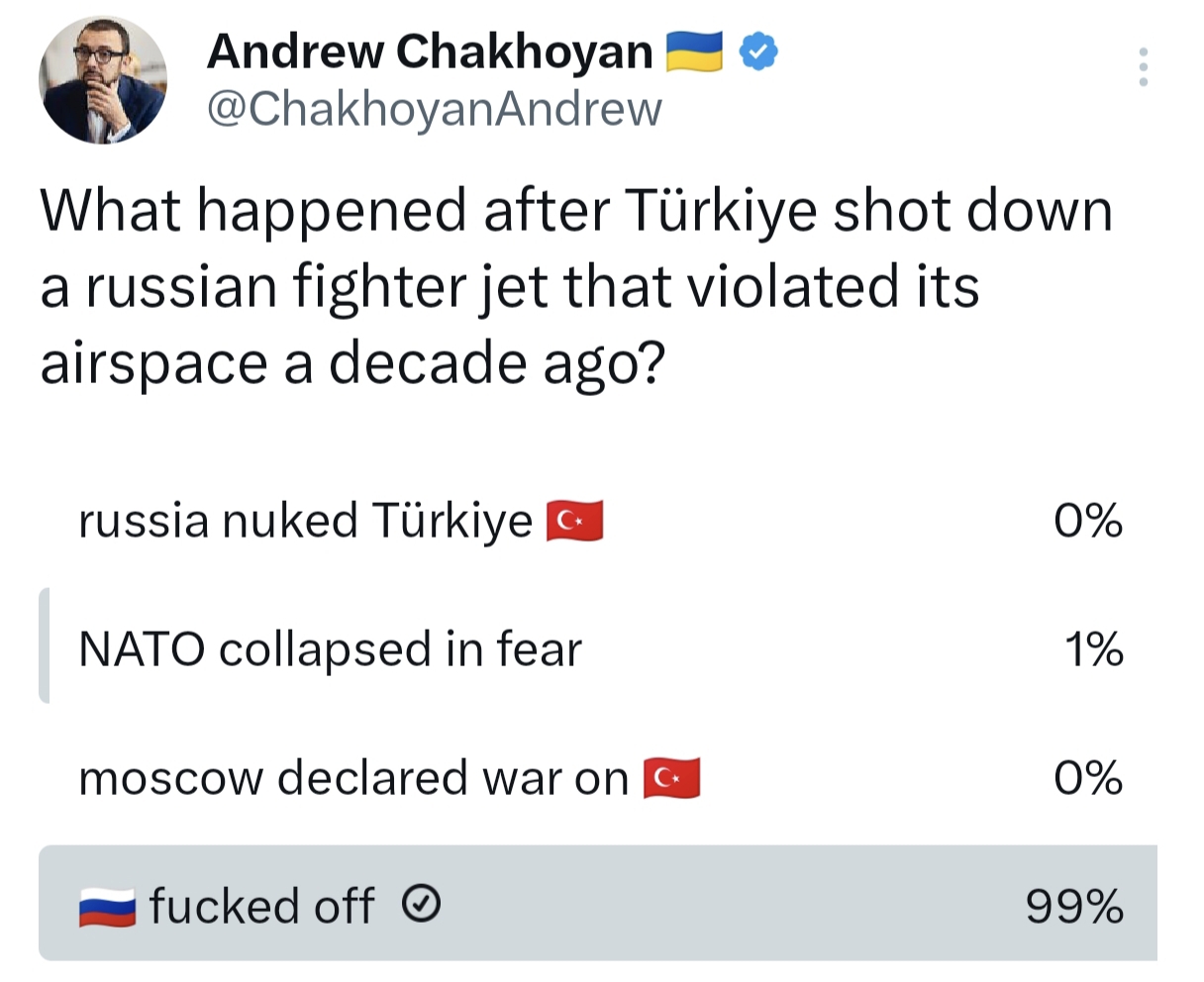Click the 1% result percentage

(x=1093, y=649)
